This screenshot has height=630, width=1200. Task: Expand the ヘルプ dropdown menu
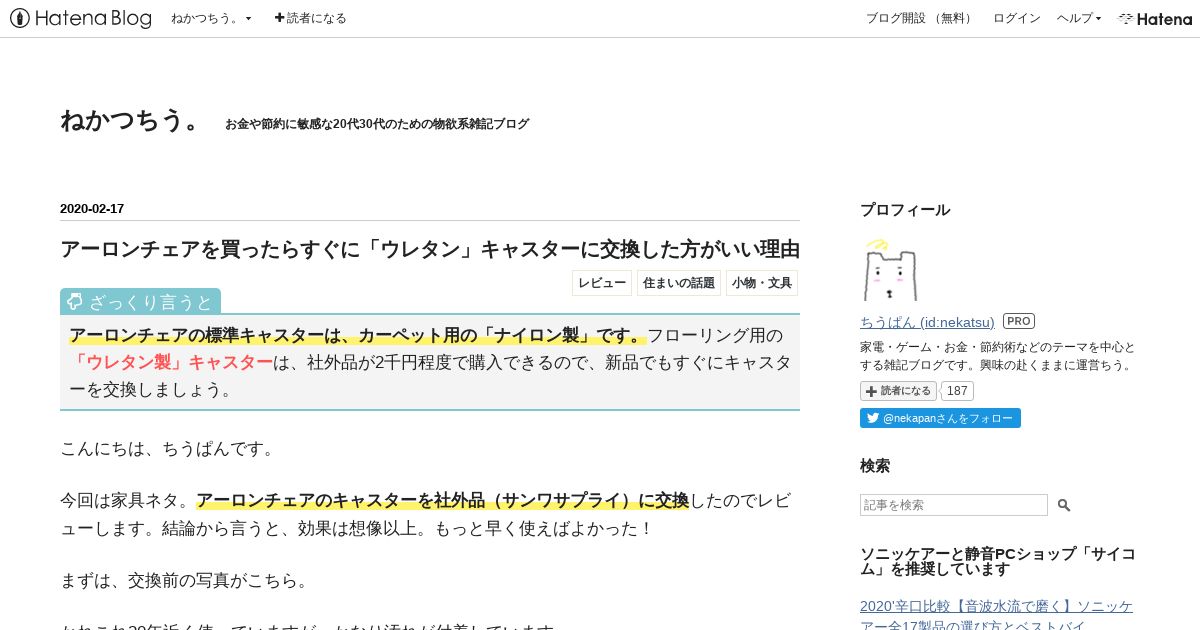tap(1079, 18)
